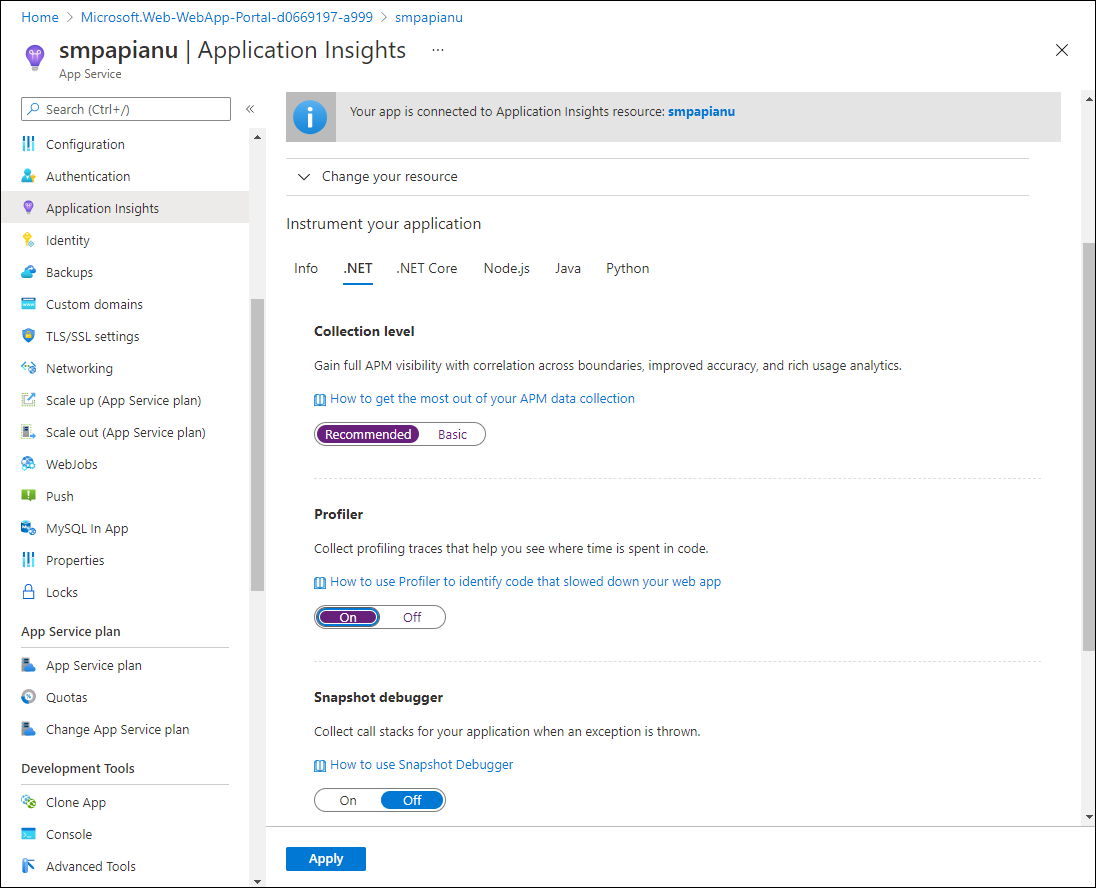1096x888 pixels.
Task: Go to Backups
Action: point(70,272)
